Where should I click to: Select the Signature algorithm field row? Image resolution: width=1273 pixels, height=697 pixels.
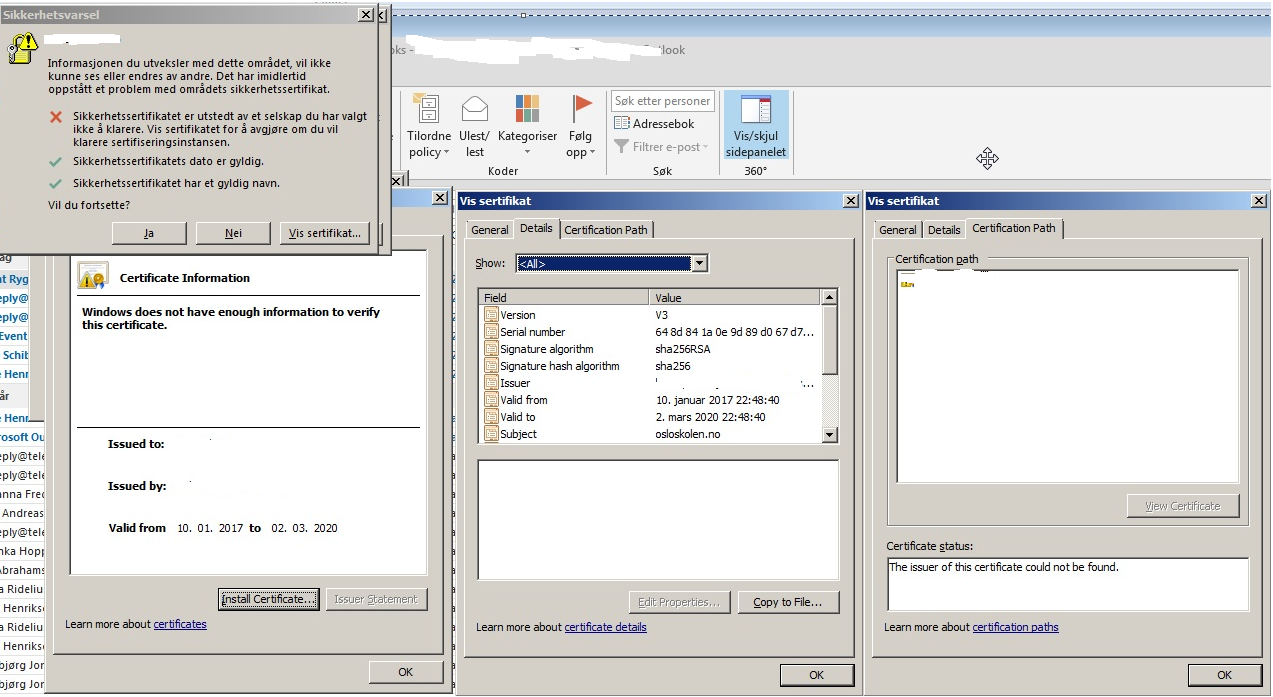(x=546, y=349)
